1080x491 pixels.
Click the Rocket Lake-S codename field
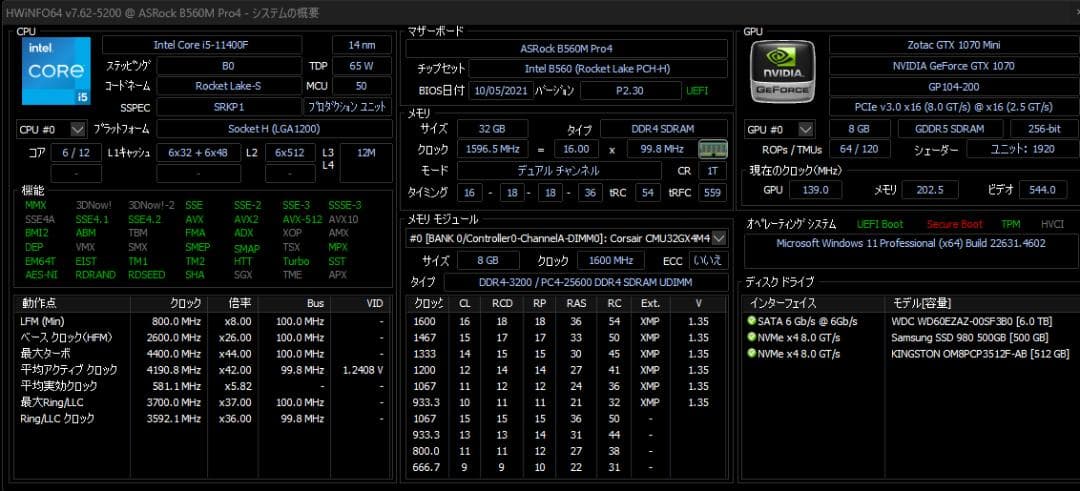click(x=229, y=86)
